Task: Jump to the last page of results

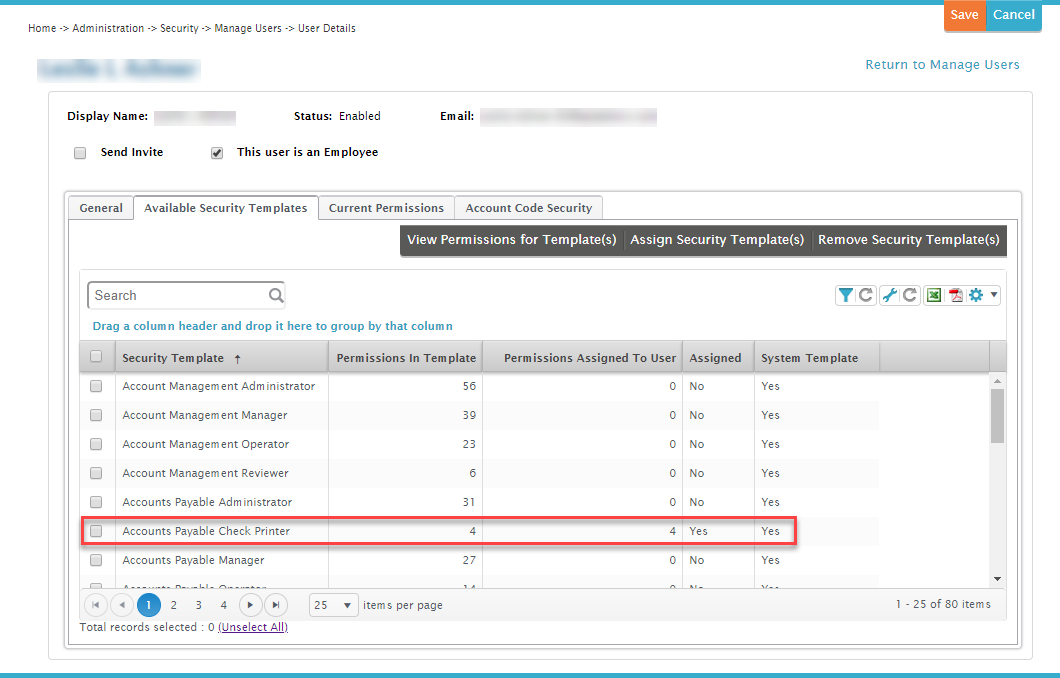Action: (x=276, y=605)
